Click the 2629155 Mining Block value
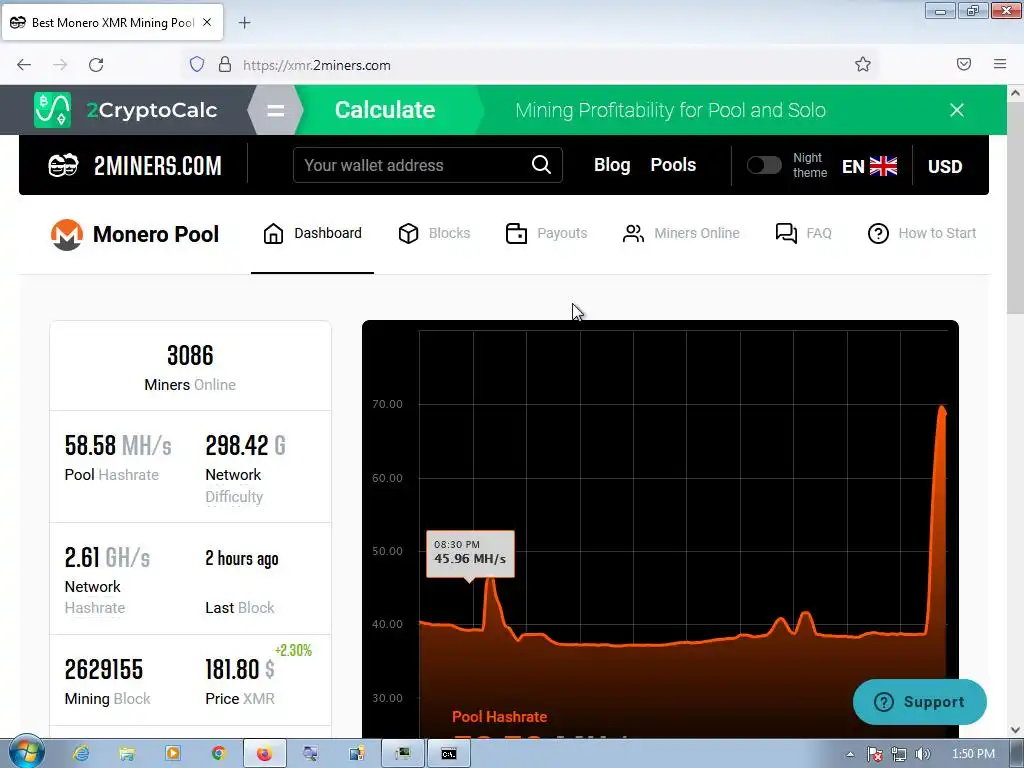This screenshot has height=768, width=1024. [104, 669]
